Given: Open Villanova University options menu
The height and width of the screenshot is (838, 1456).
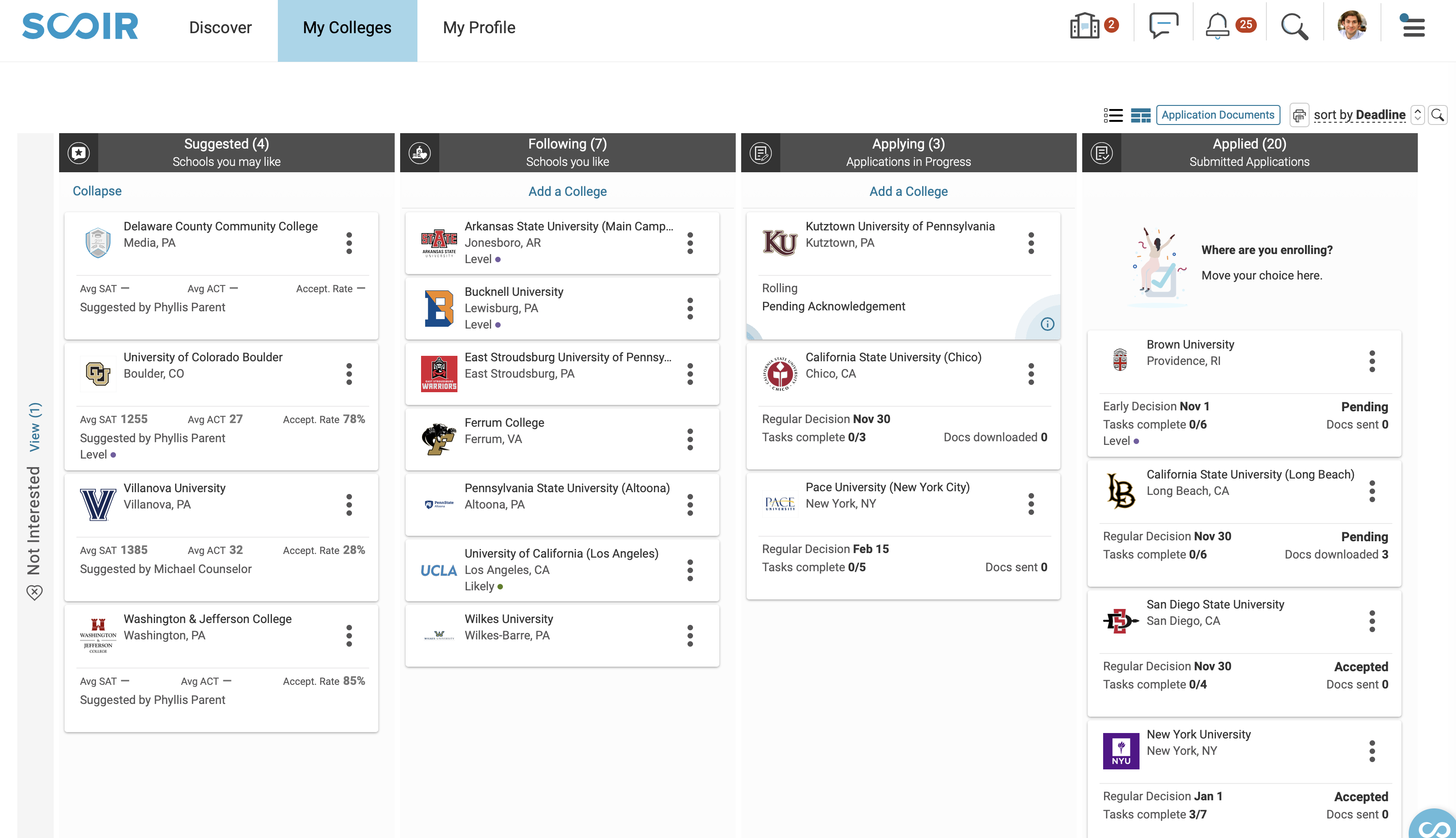Looking at the screenshot, I should coord(349,505).
